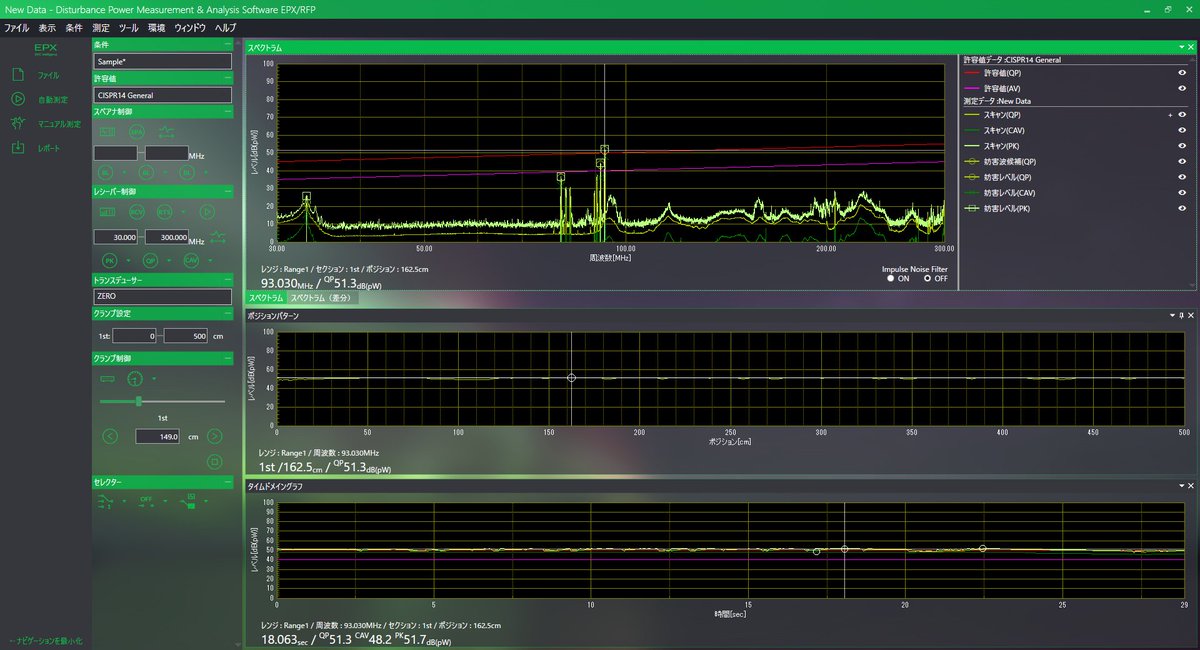Move clamp right with the arrow button
This screenshot has height=650, width=1200.
[x=215, y=436]
